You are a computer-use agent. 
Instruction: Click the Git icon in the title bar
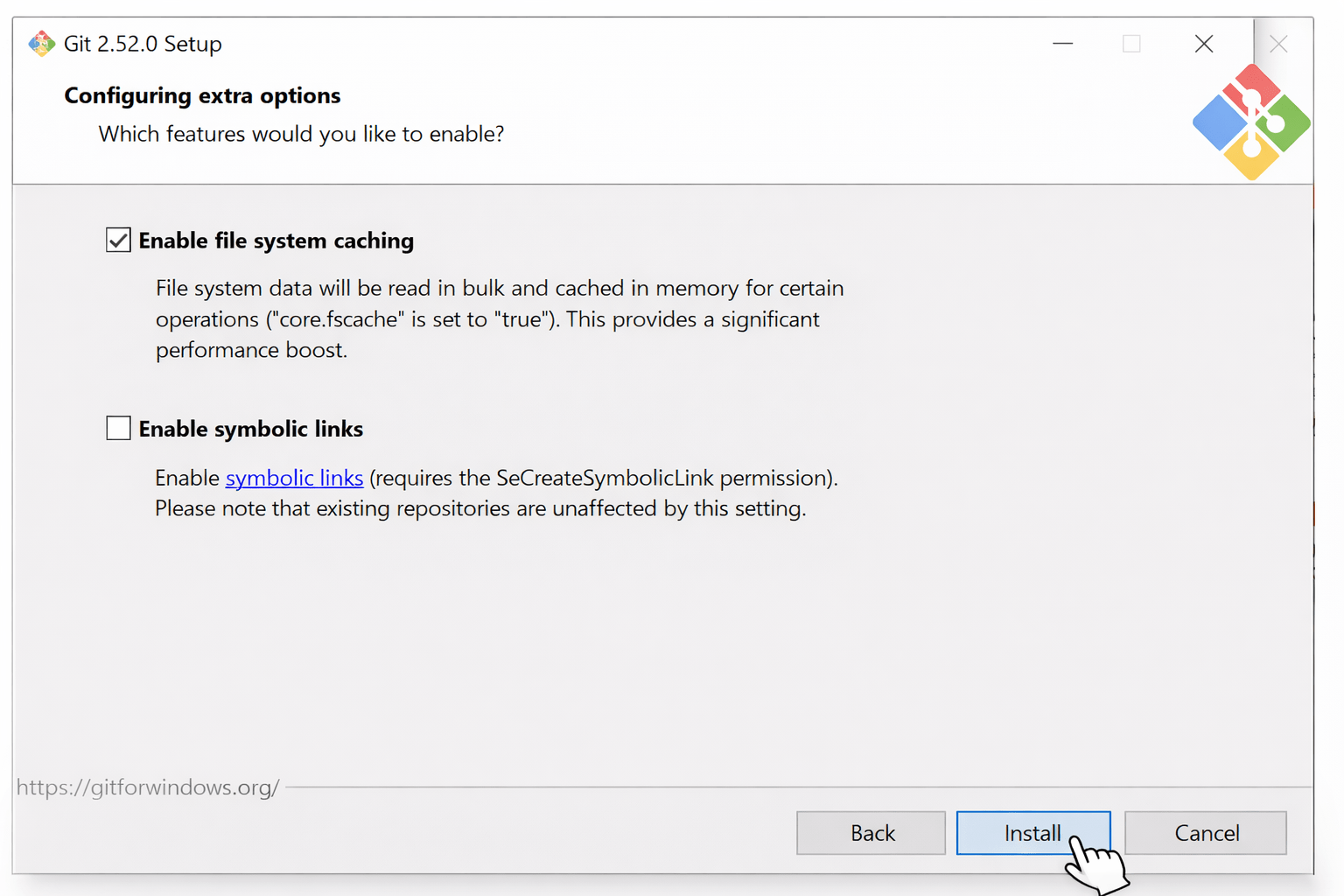[41, 44]
